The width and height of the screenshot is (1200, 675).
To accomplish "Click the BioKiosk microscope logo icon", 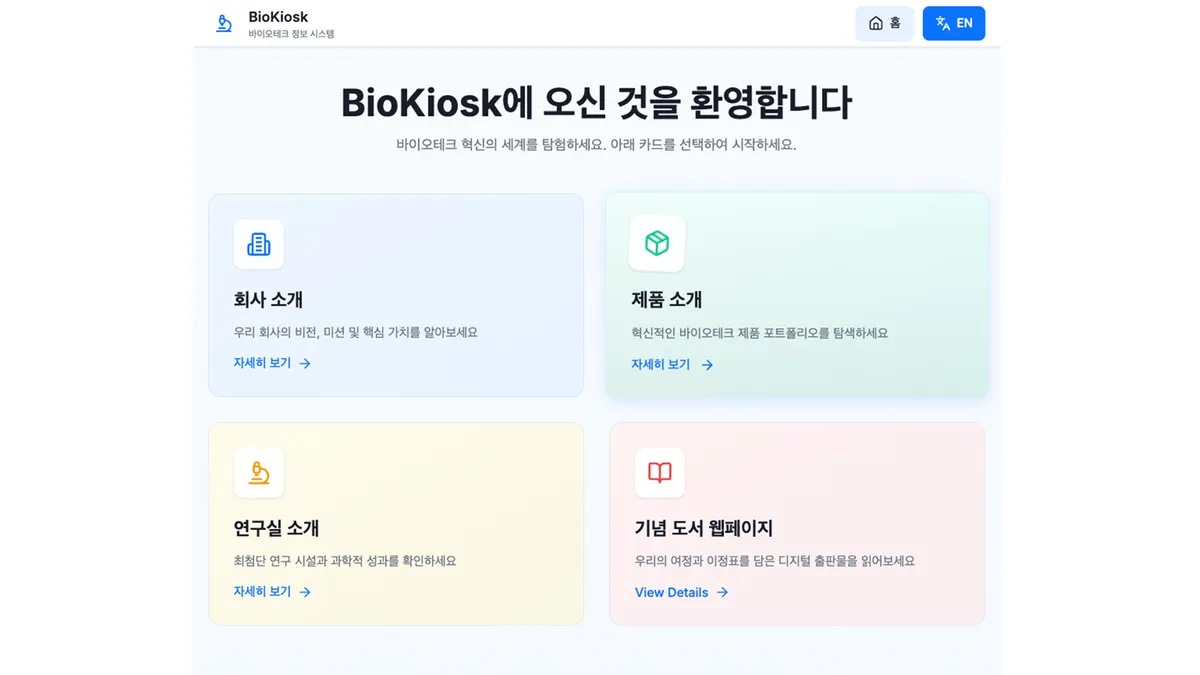I will pyautogui.click(x=224, y=22).
